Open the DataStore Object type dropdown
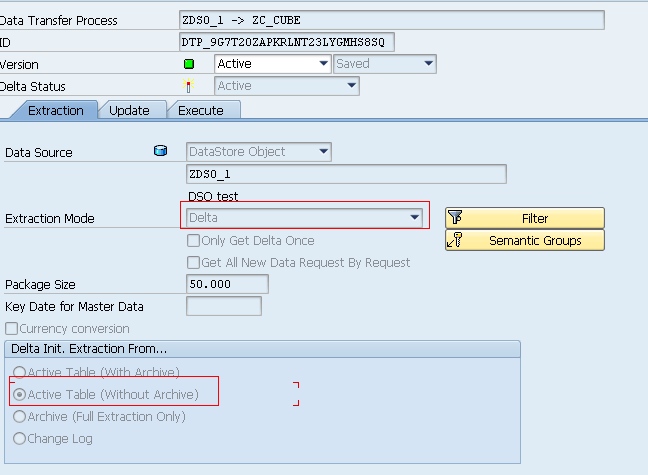The height and width of the screenshot is (475, 648). (x=259, y=152)
